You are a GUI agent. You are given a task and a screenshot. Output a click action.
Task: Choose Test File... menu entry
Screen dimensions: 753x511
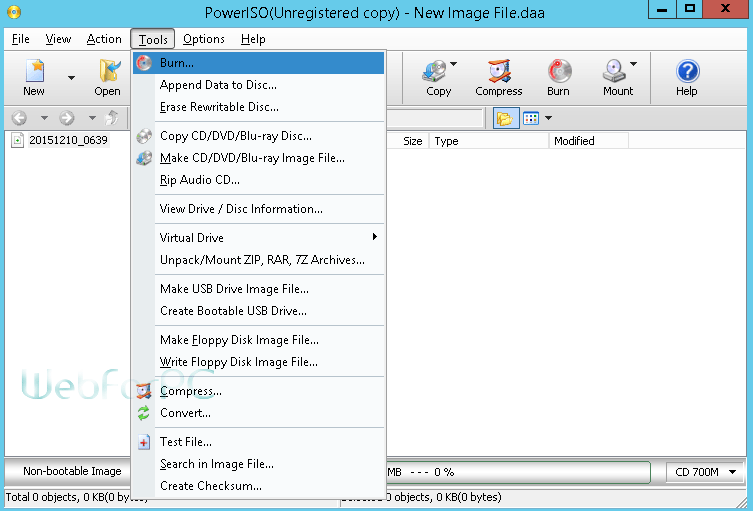tap(258, 442)
